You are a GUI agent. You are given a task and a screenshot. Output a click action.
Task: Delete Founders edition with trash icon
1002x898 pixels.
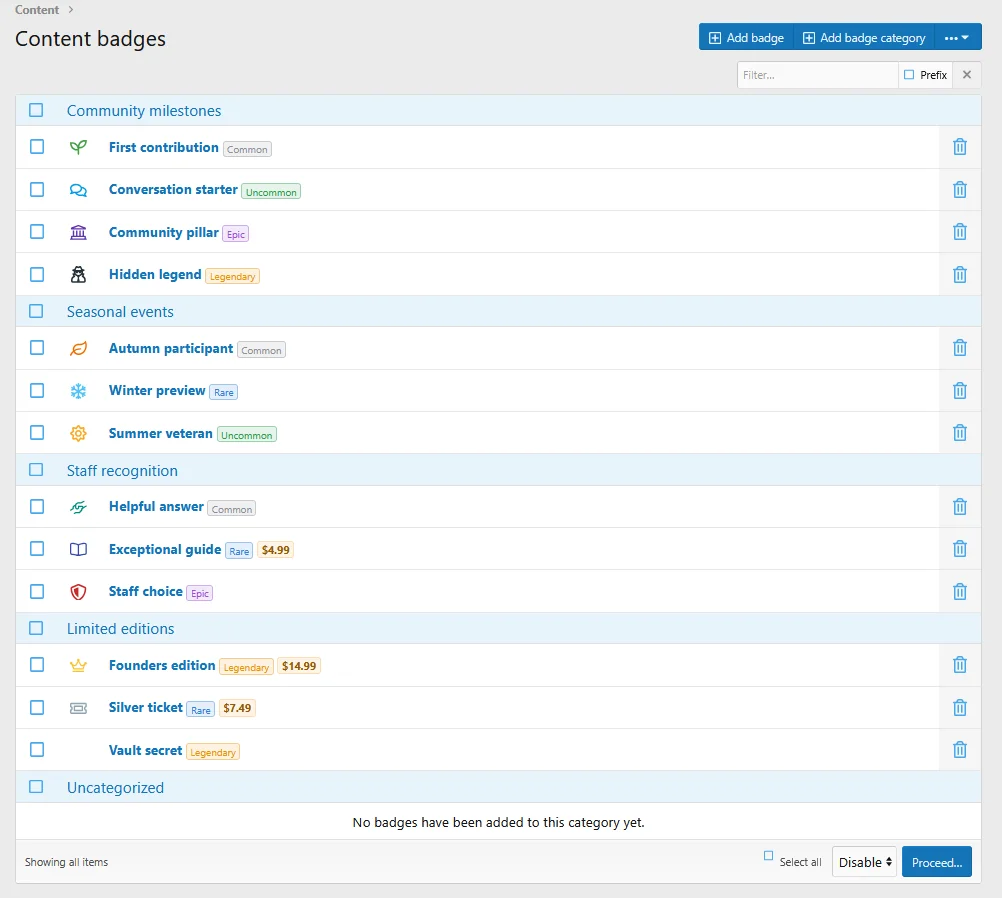click(x=959, y=665)
